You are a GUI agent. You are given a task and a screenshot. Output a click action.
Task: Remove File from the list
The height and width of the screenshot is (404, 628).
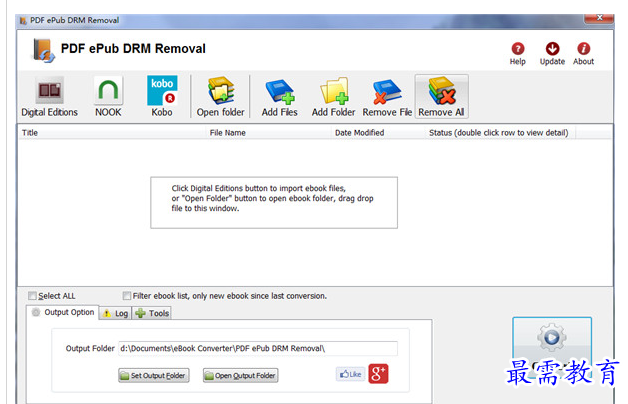click(x=387, y=96)
